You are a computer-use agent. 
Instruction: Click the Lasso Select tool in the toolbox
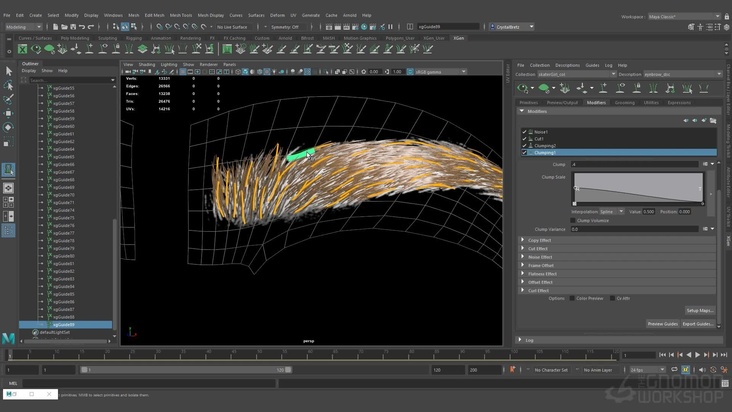[x=9, y=85]
